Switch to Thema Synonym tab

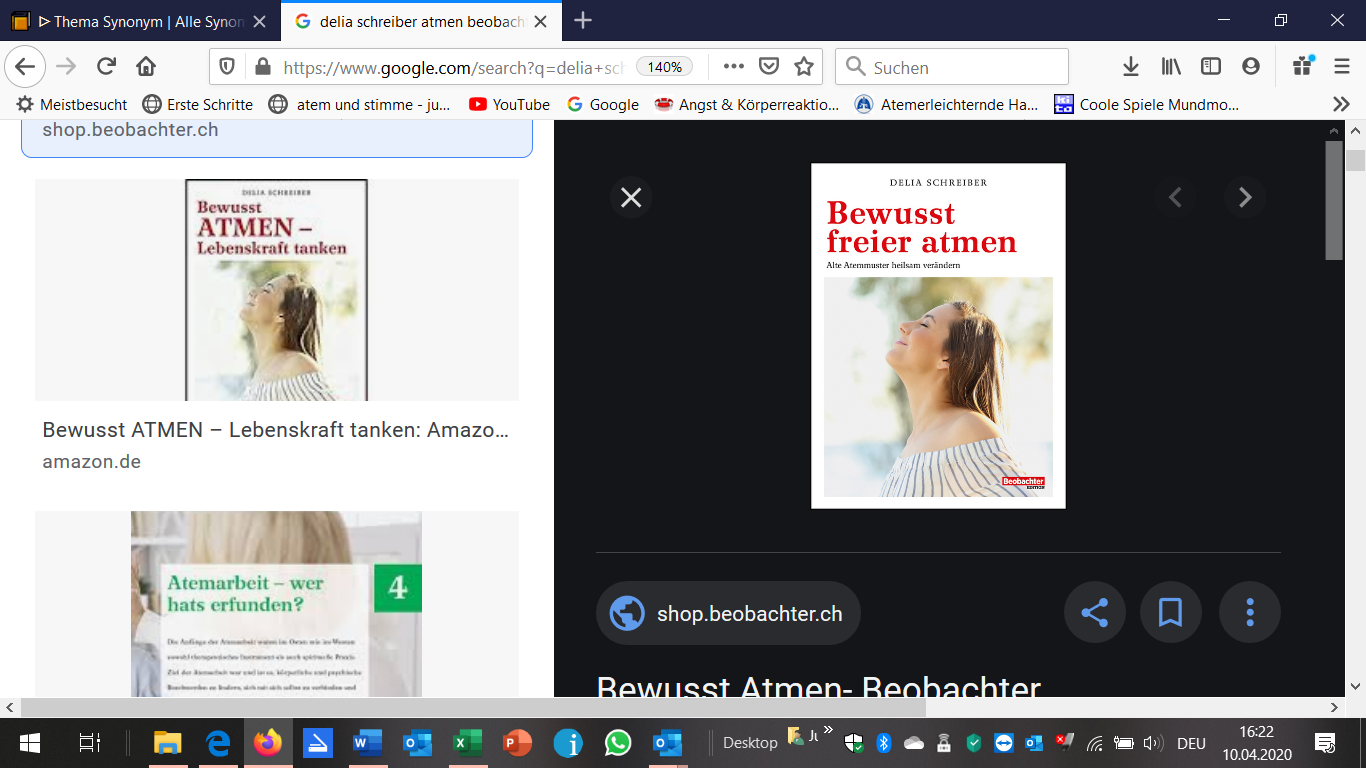(139, 21)
